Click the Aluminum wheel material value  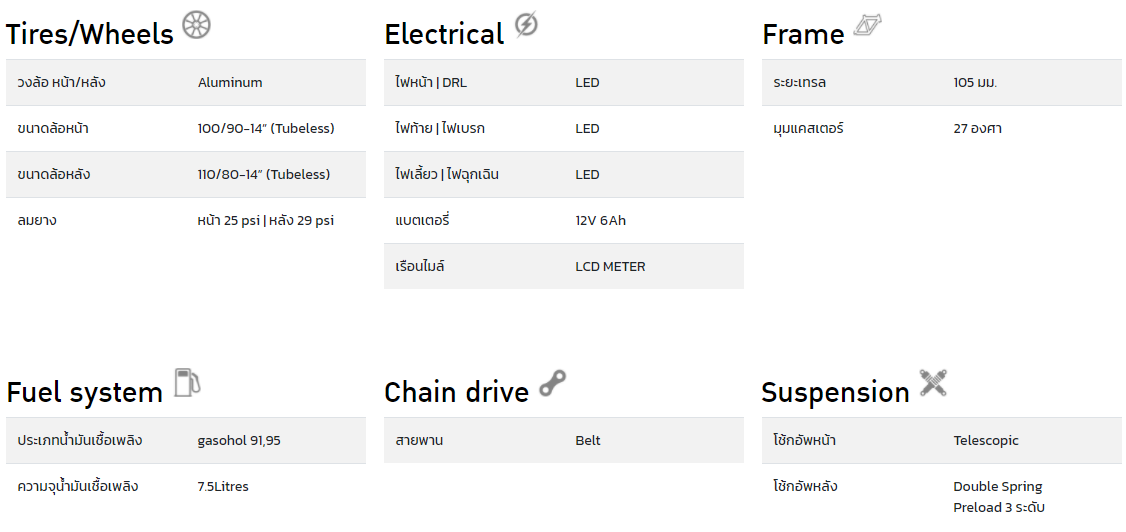point(230,83)
